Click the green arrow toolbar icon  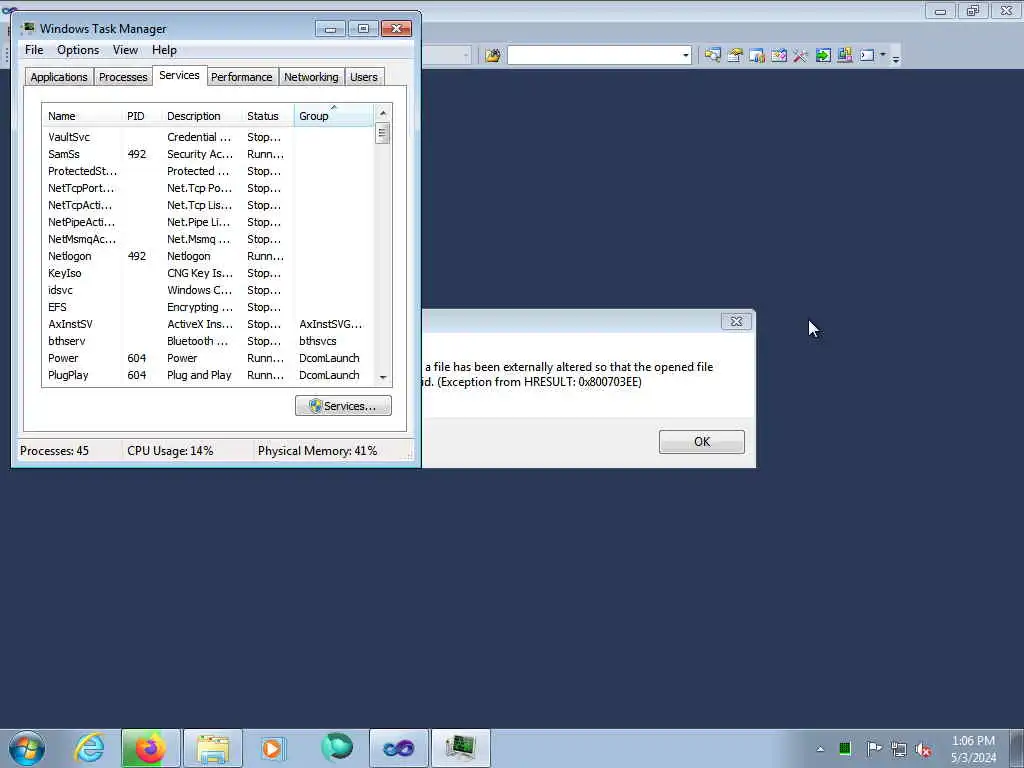tap(823, 56)
